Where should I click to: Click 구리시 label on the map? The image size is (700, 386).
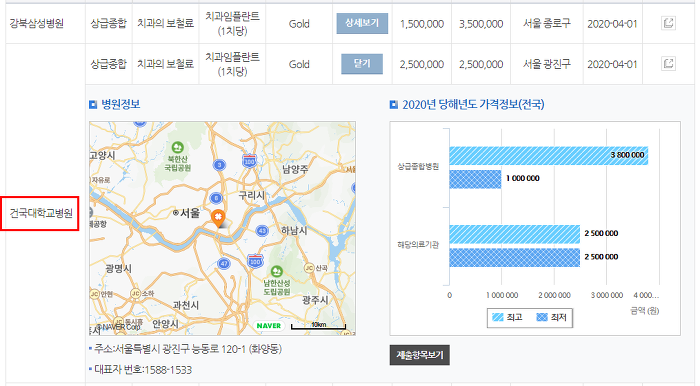click(251, 195)
